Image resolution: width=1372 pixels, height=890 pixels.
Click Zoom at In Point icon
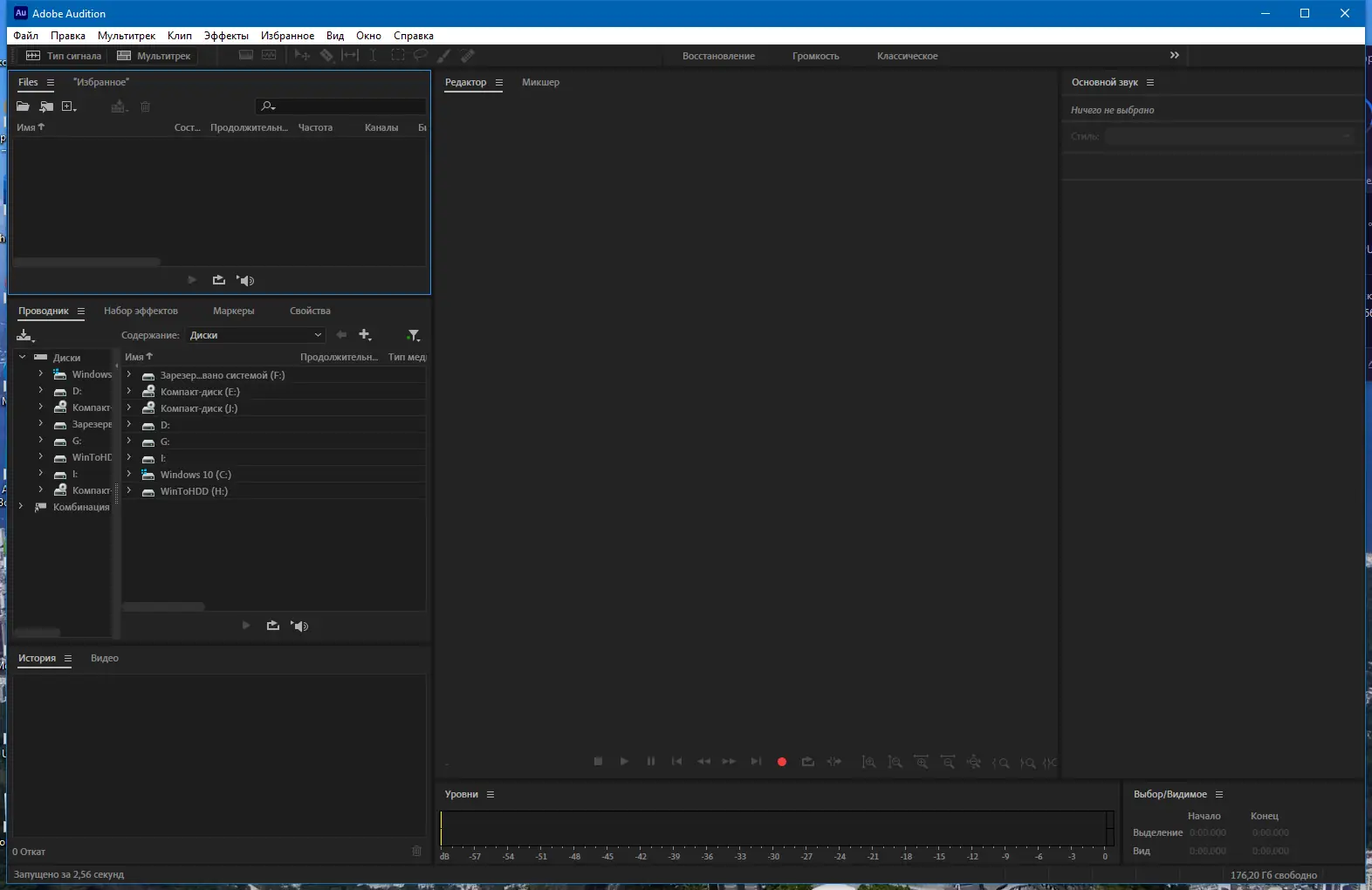click(1001, 763)
